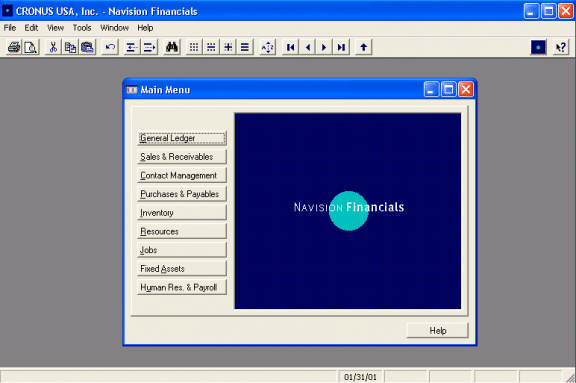
Task: Open Print Preview from toolbar
Action: click(30, 47)
